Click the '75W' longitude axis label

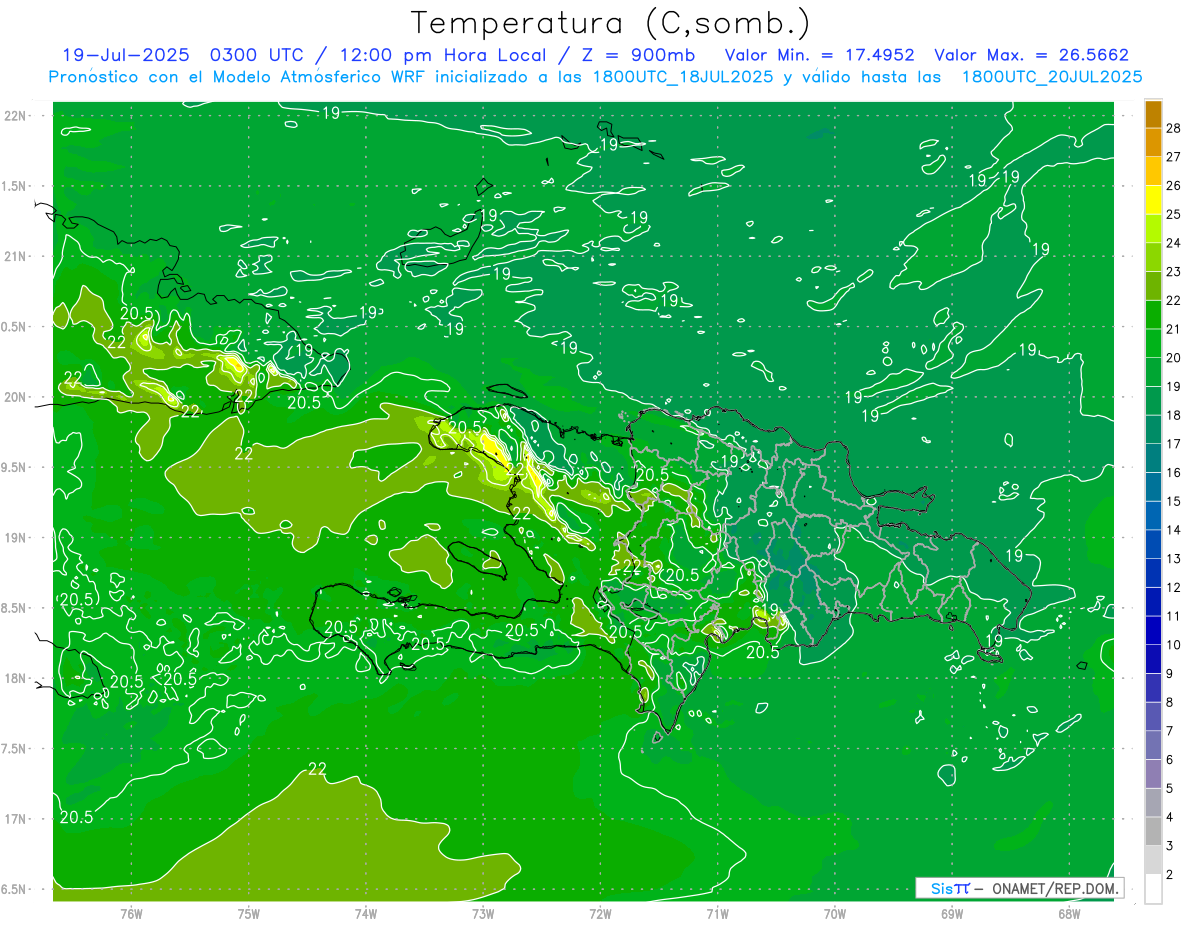point(248,914)
